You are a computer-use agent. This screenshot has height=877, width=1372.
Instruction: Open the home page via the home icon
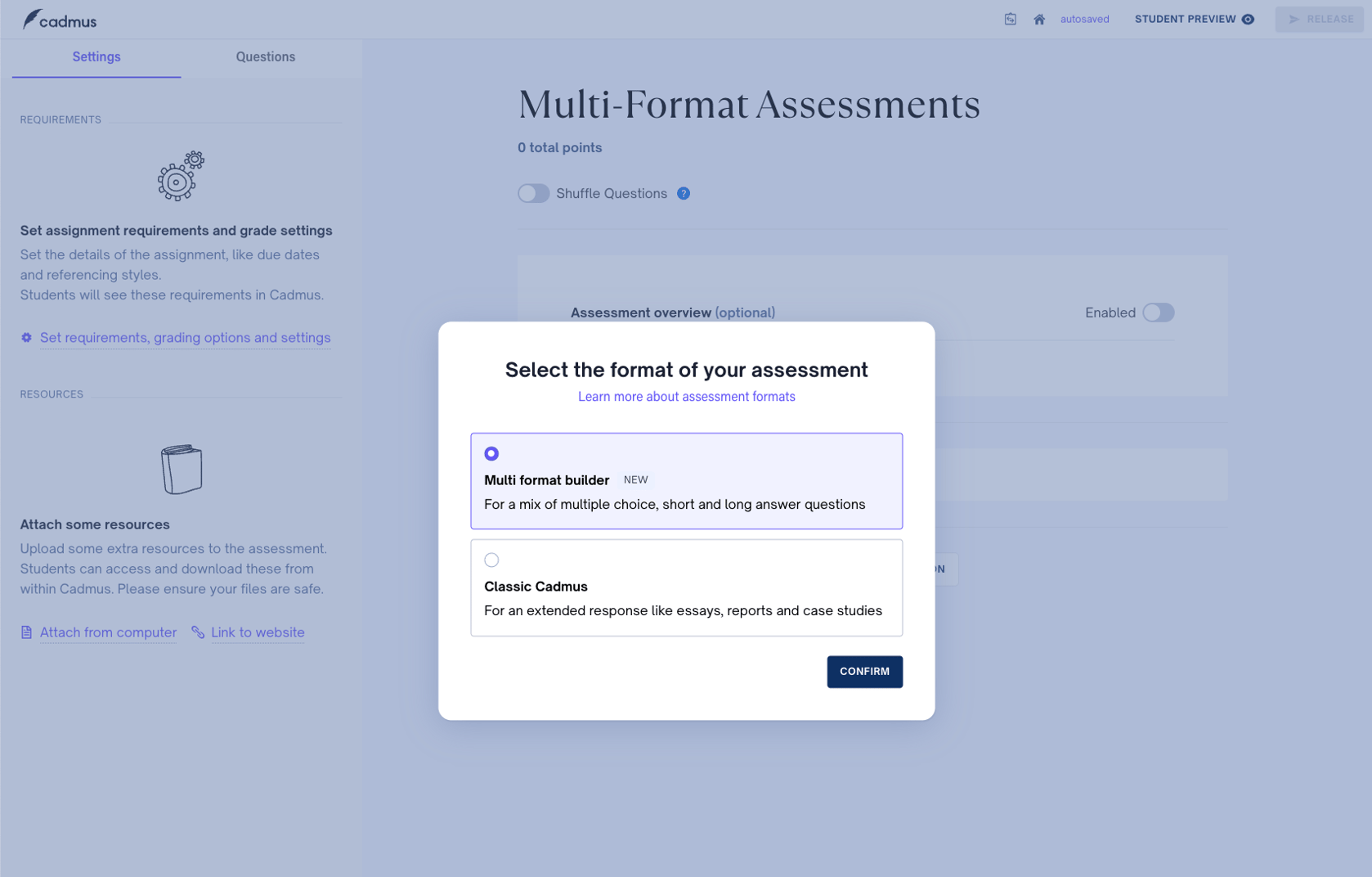tap(1039, 18)
